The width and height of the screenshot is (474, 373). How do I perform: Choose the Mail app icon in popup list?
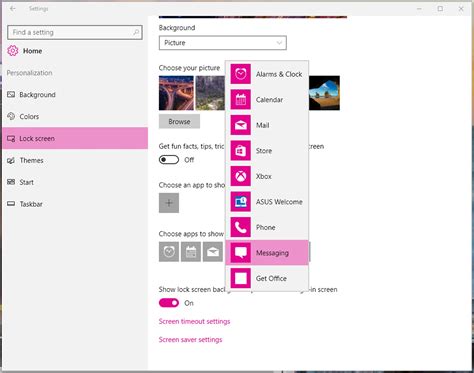(240, 125)
